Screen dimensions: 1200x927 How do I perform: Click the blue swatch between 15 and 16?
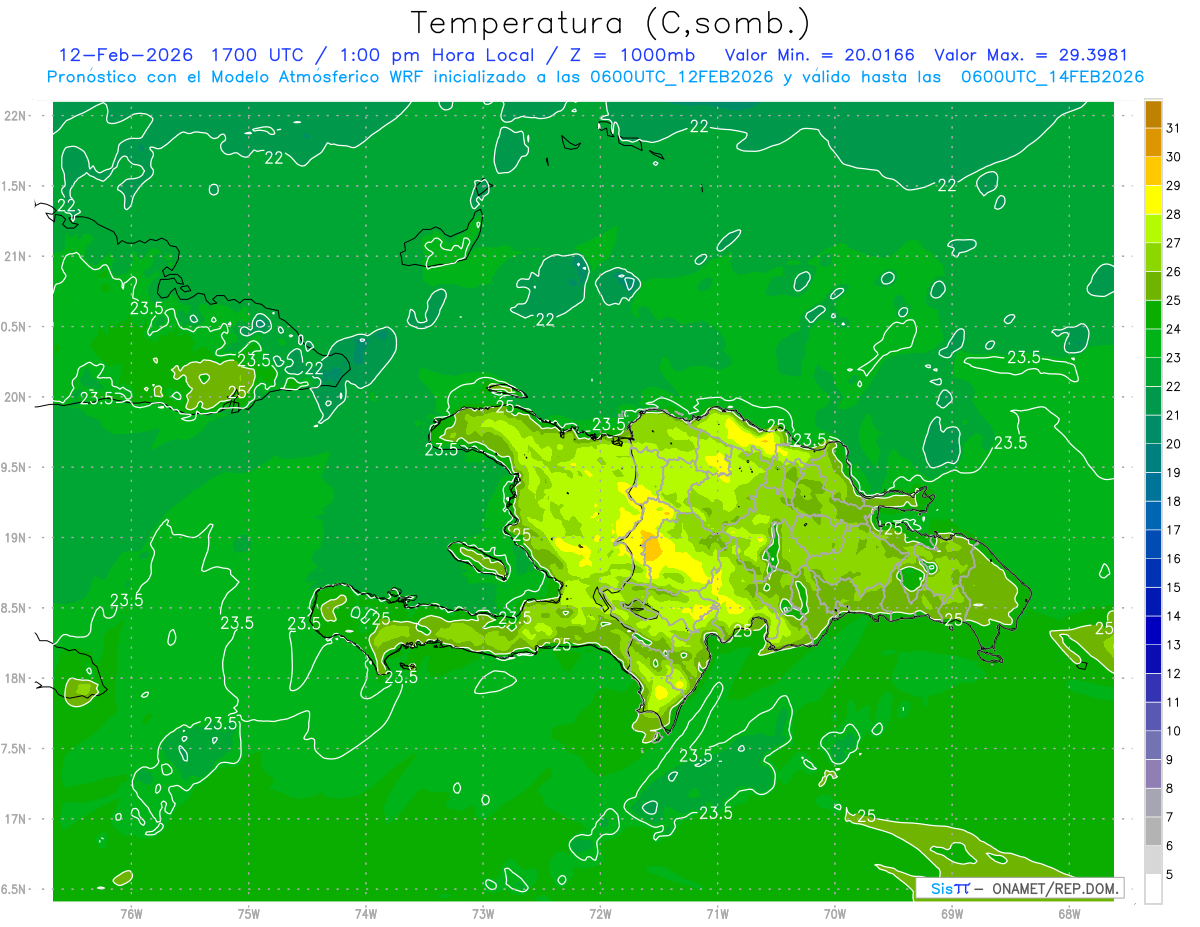[1153, 573]
